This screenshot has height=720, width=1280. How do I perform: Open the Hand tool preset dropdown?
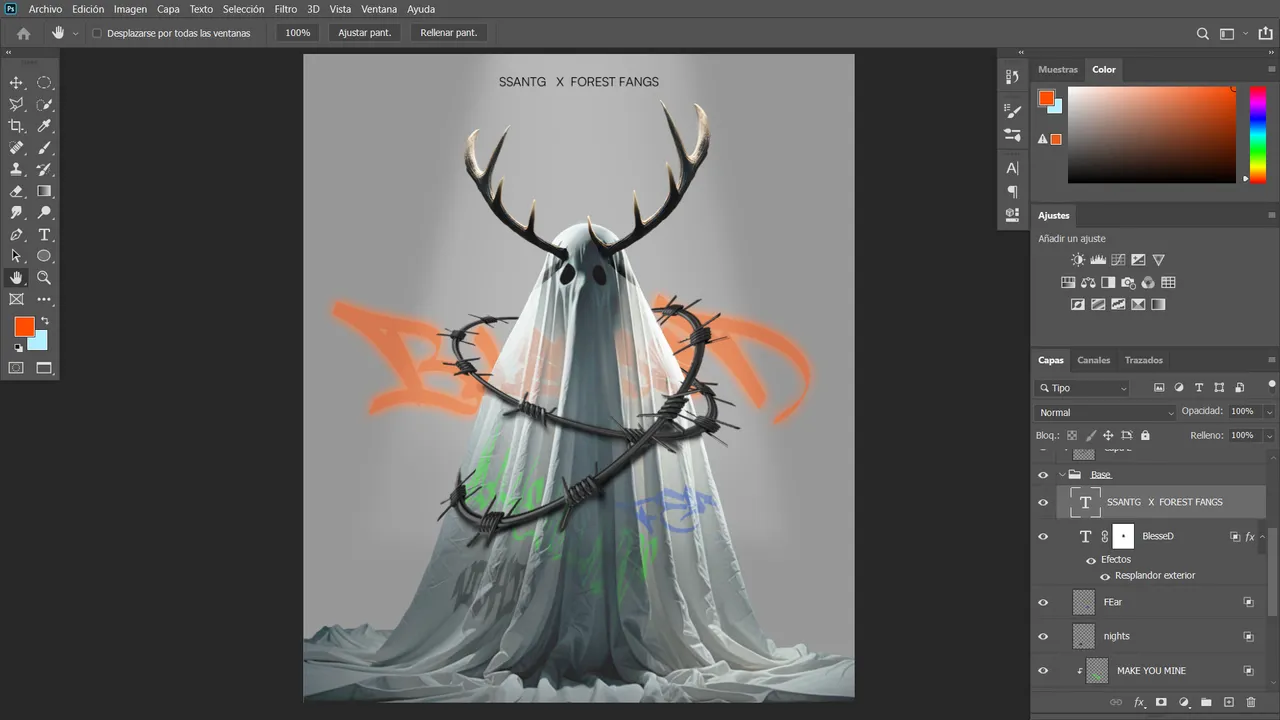tap(75, 33)
